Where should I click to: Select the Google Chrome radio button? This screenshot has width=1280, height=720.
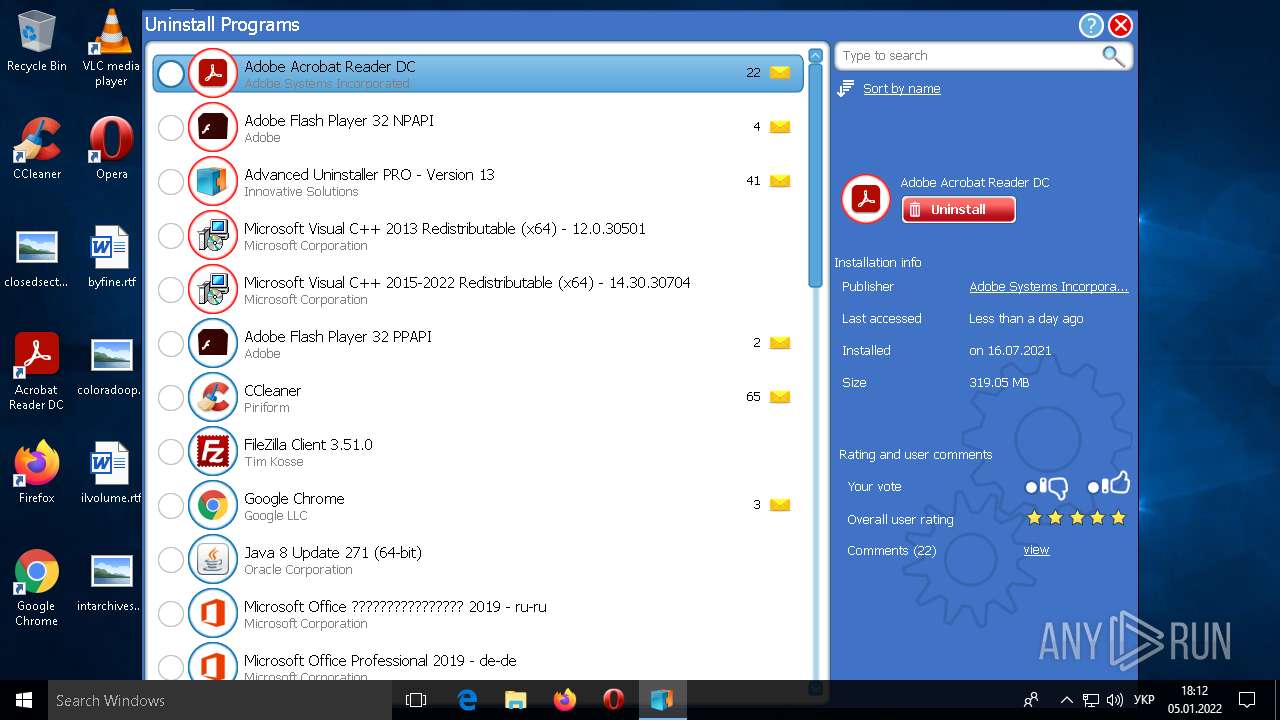171,505
